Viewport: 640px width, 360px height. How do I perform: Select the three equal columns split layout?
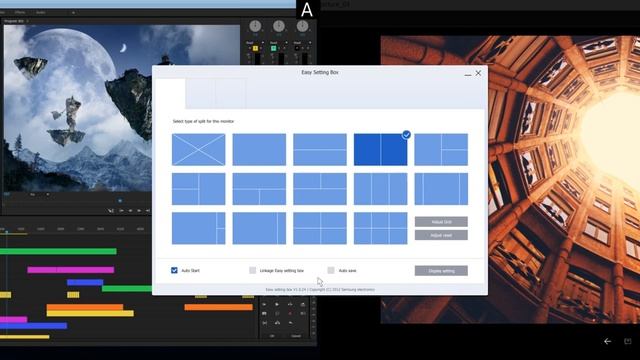[x=380, y=189]
